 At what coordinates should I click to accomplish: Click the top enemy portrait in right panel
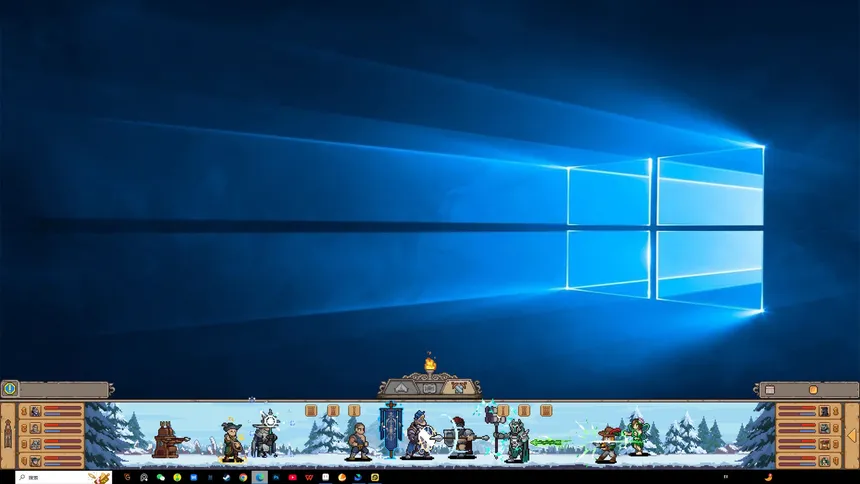click(x=824, y=411)
